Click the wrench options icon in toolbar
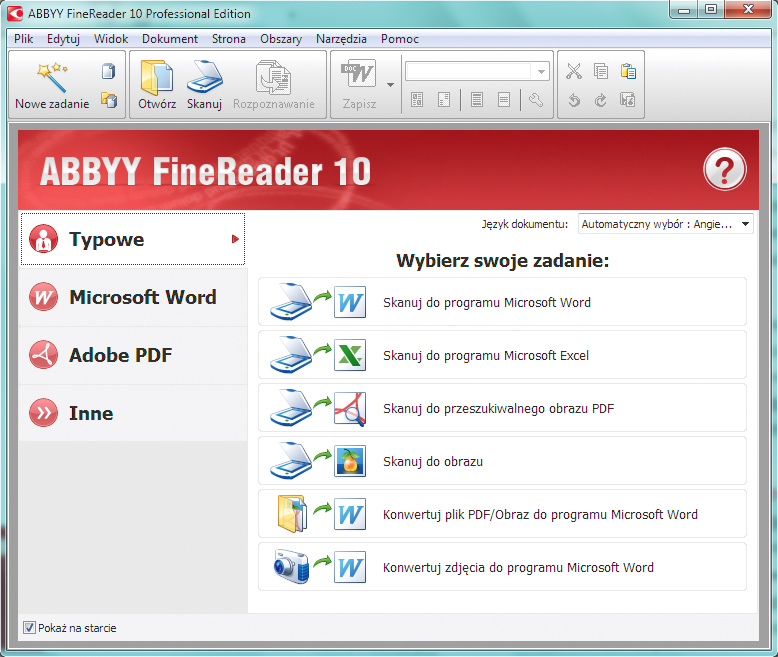778x657 pixels. (x=536, y=100)
